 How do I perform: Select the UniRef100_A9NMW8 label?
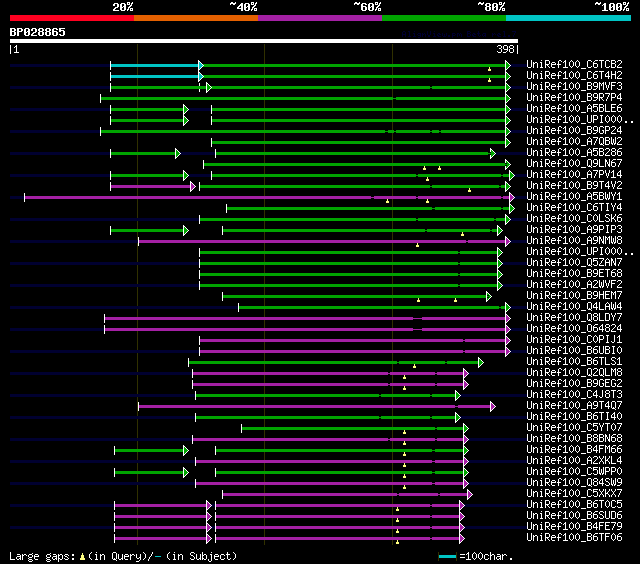click(x=574, y=241)
